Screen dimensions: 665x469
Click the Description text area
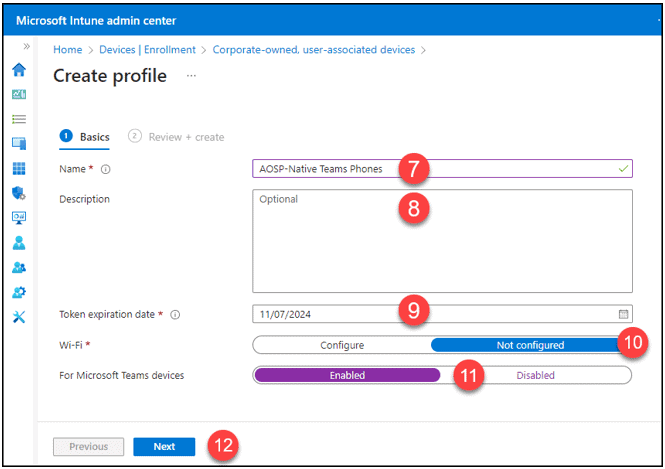click(442, 241)
